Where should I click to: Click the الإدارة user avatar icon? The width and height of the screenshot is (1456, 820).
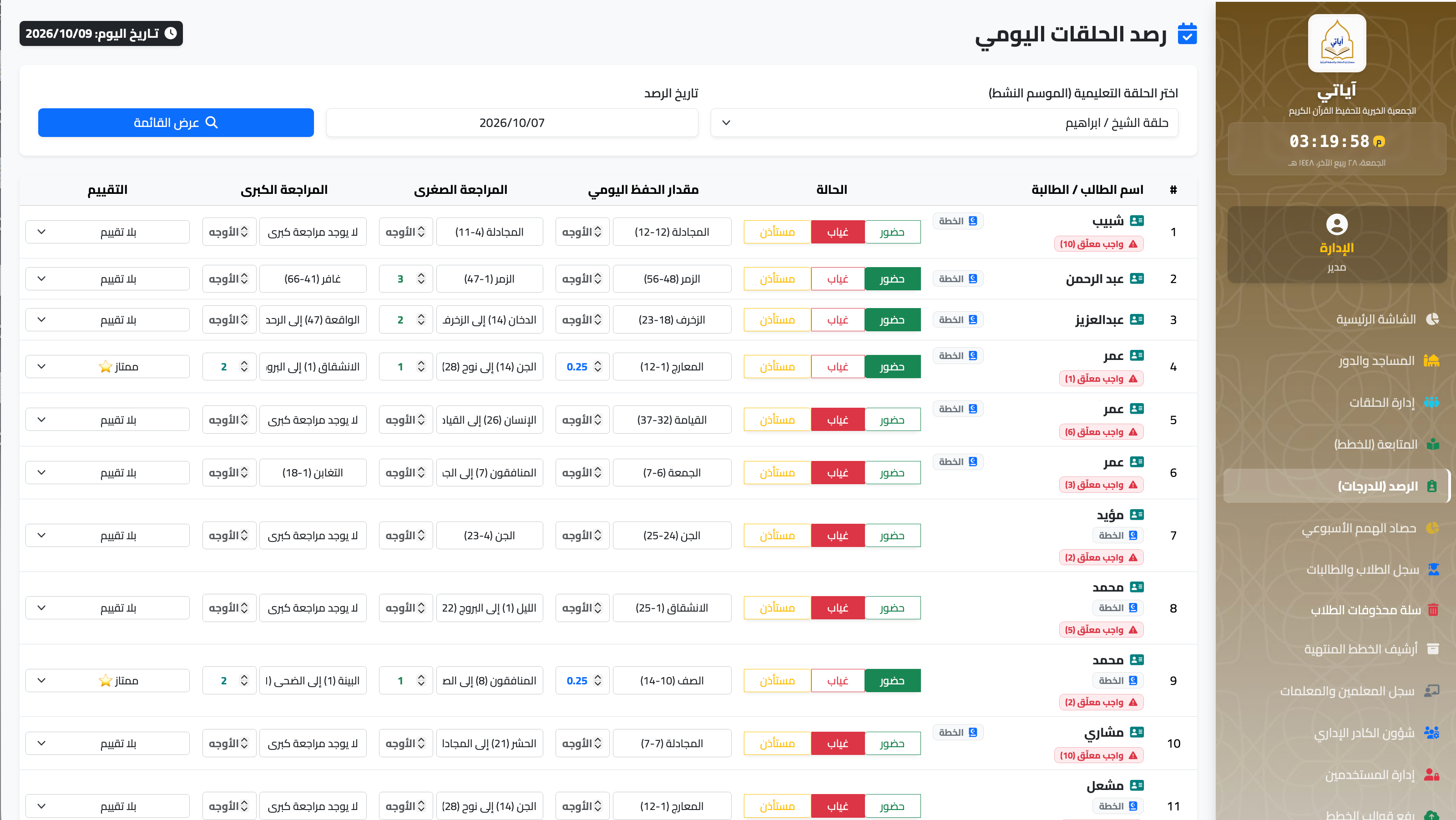point(1337,224)
